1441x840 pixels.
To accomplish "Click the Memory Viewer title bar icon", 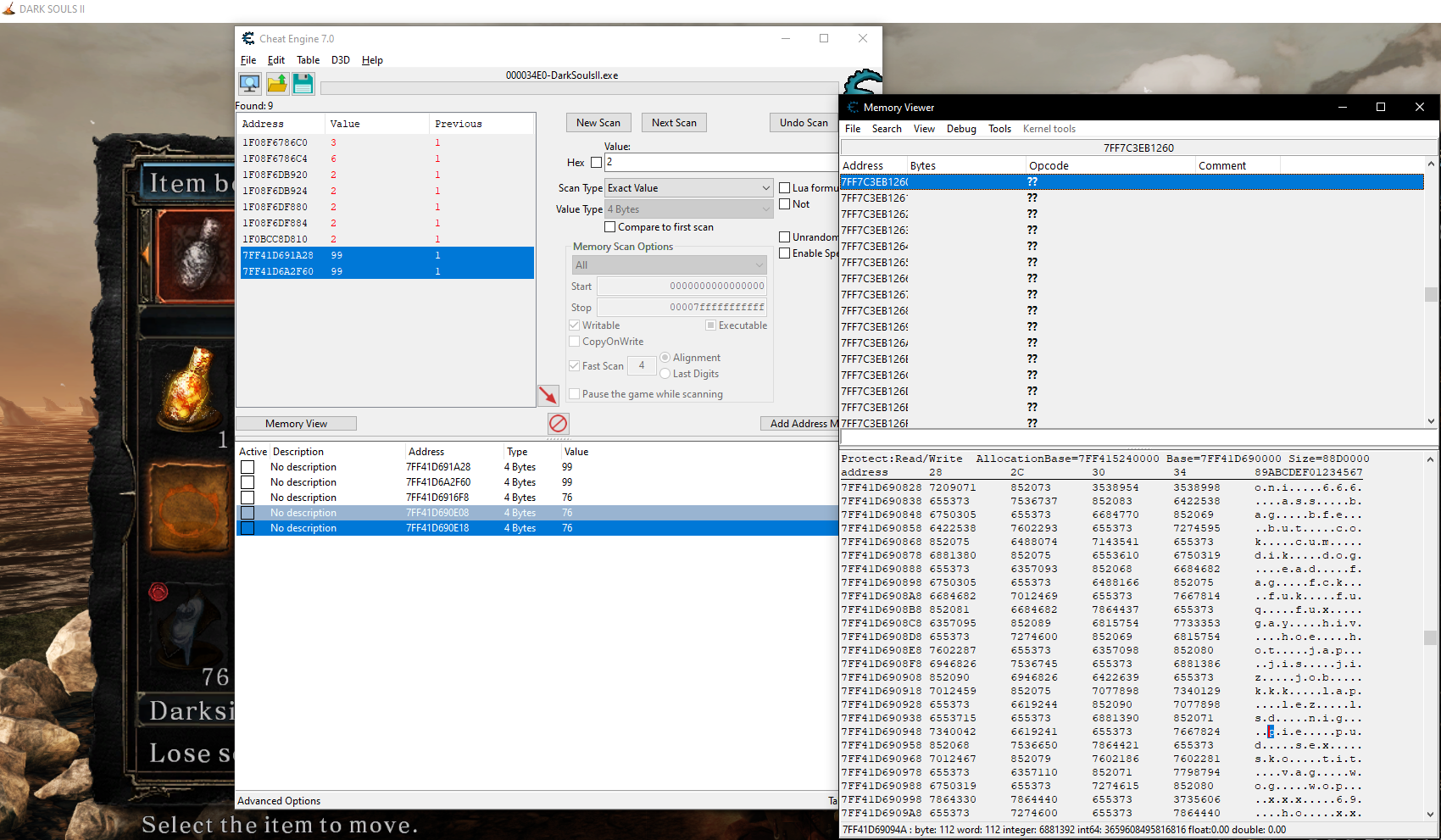I will click(851, 108).
